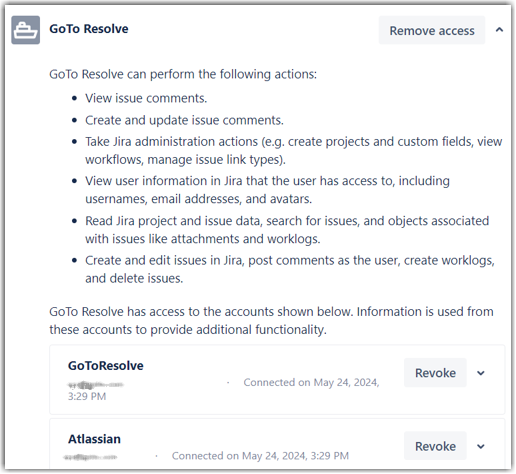Revoke the Atlassian account connection
516x474 pixels.
[435, 446]
